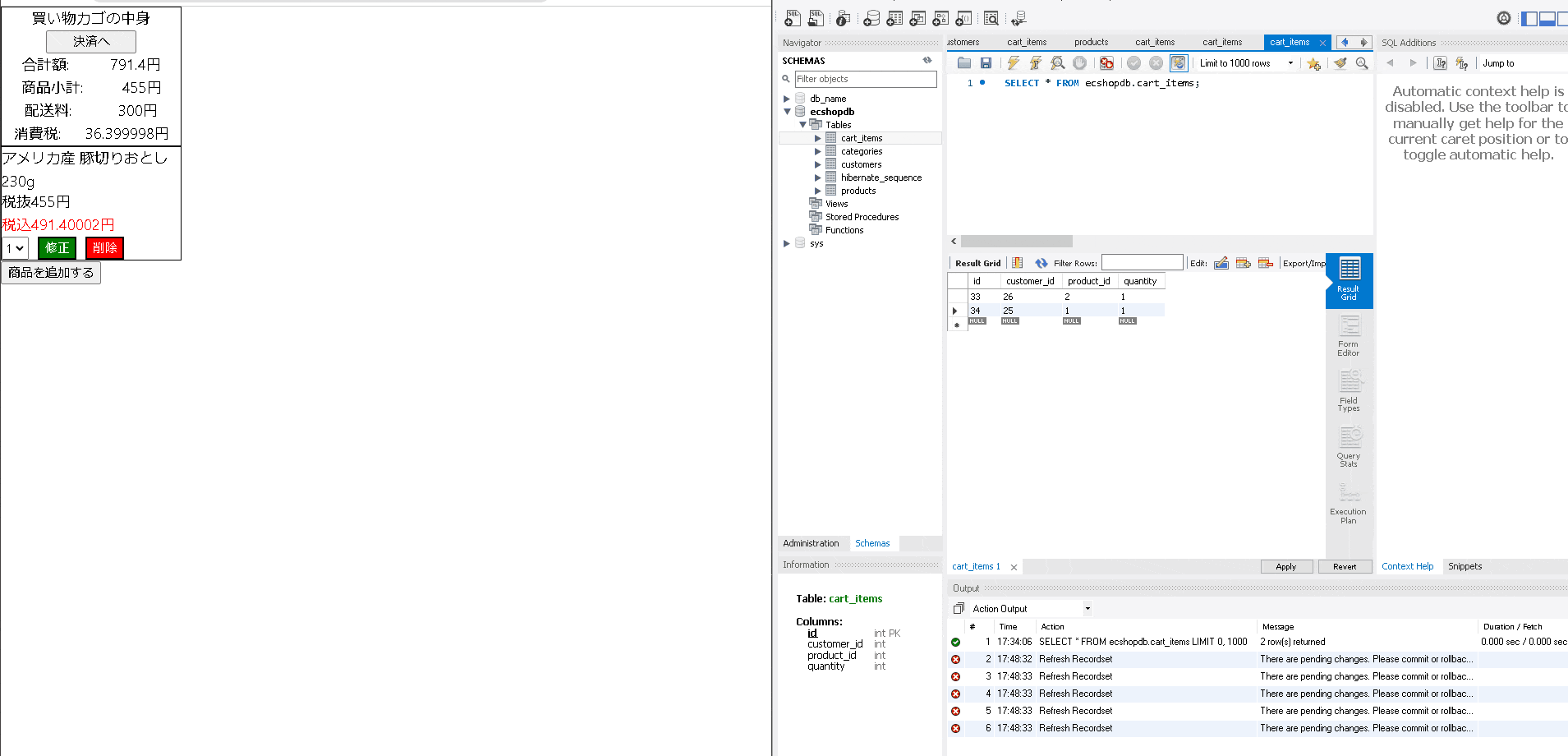Select the Form Editor view
The image size is (1568, 756).
[1349, 337]
